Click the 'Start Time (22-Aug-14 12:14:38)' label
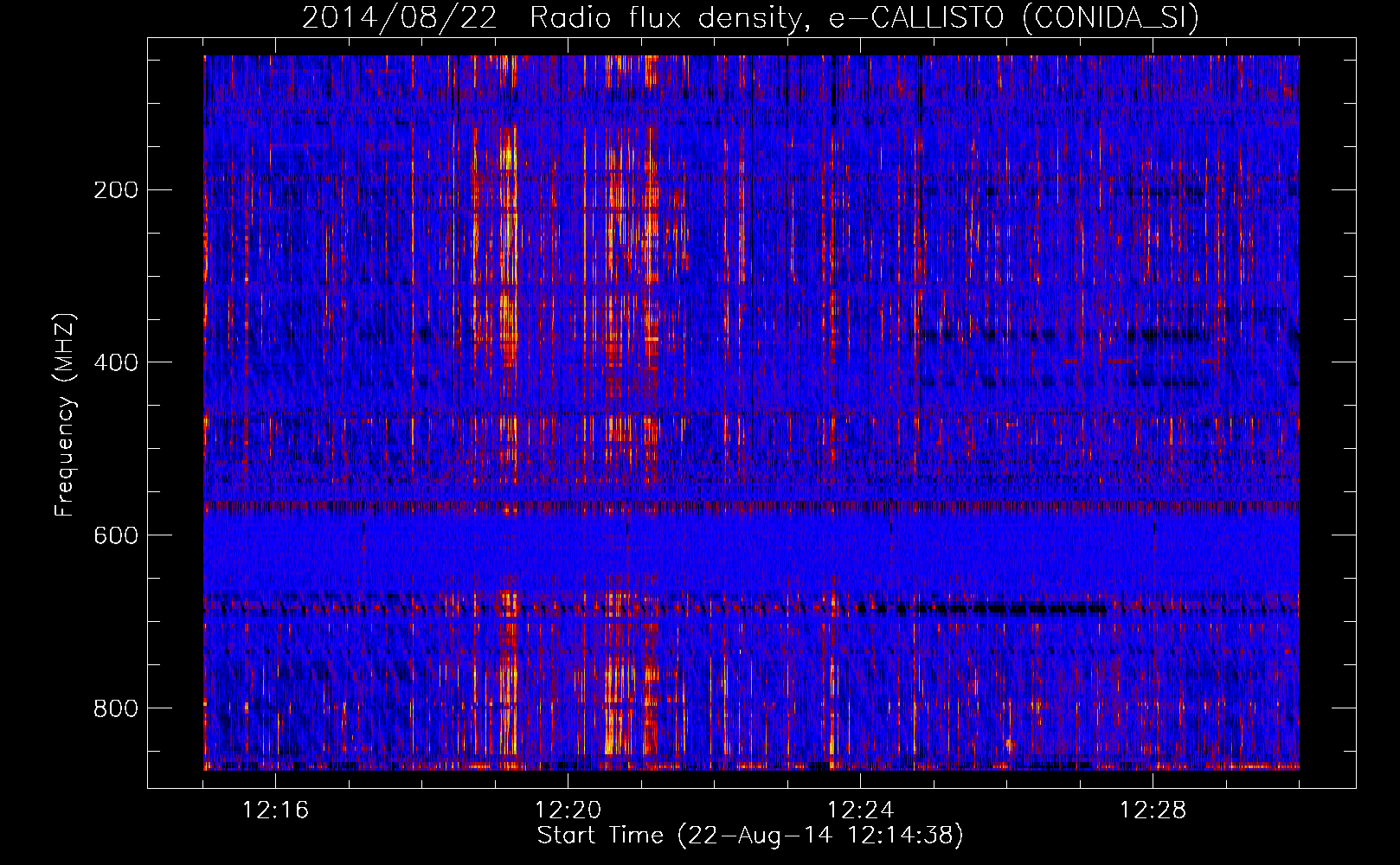The height and width of the screenshot is (865, 1400). pos(750,836)
